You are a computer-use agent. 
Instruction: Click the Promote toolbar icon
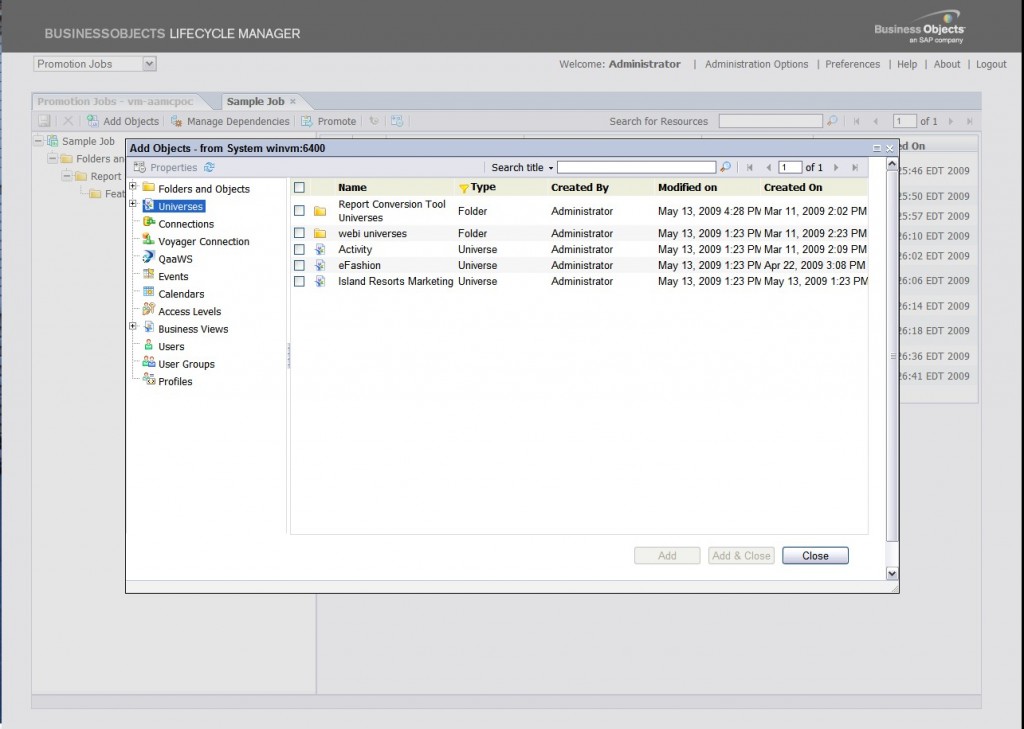pyautogui.click(x=306, y=121)
